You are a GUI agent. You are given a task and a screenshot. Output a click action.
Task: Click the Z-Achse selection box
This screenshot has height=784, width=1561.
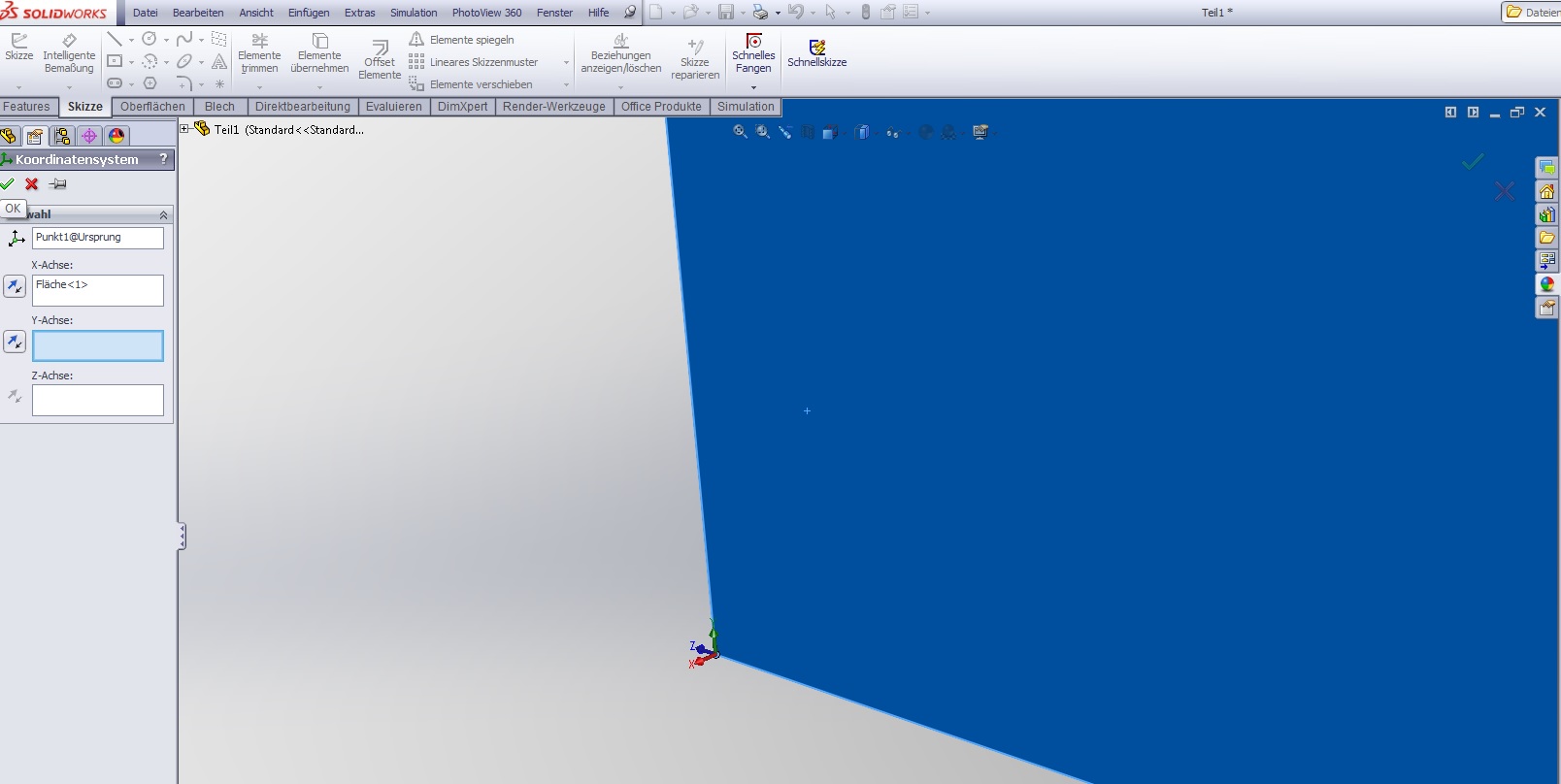click(98, 401)
